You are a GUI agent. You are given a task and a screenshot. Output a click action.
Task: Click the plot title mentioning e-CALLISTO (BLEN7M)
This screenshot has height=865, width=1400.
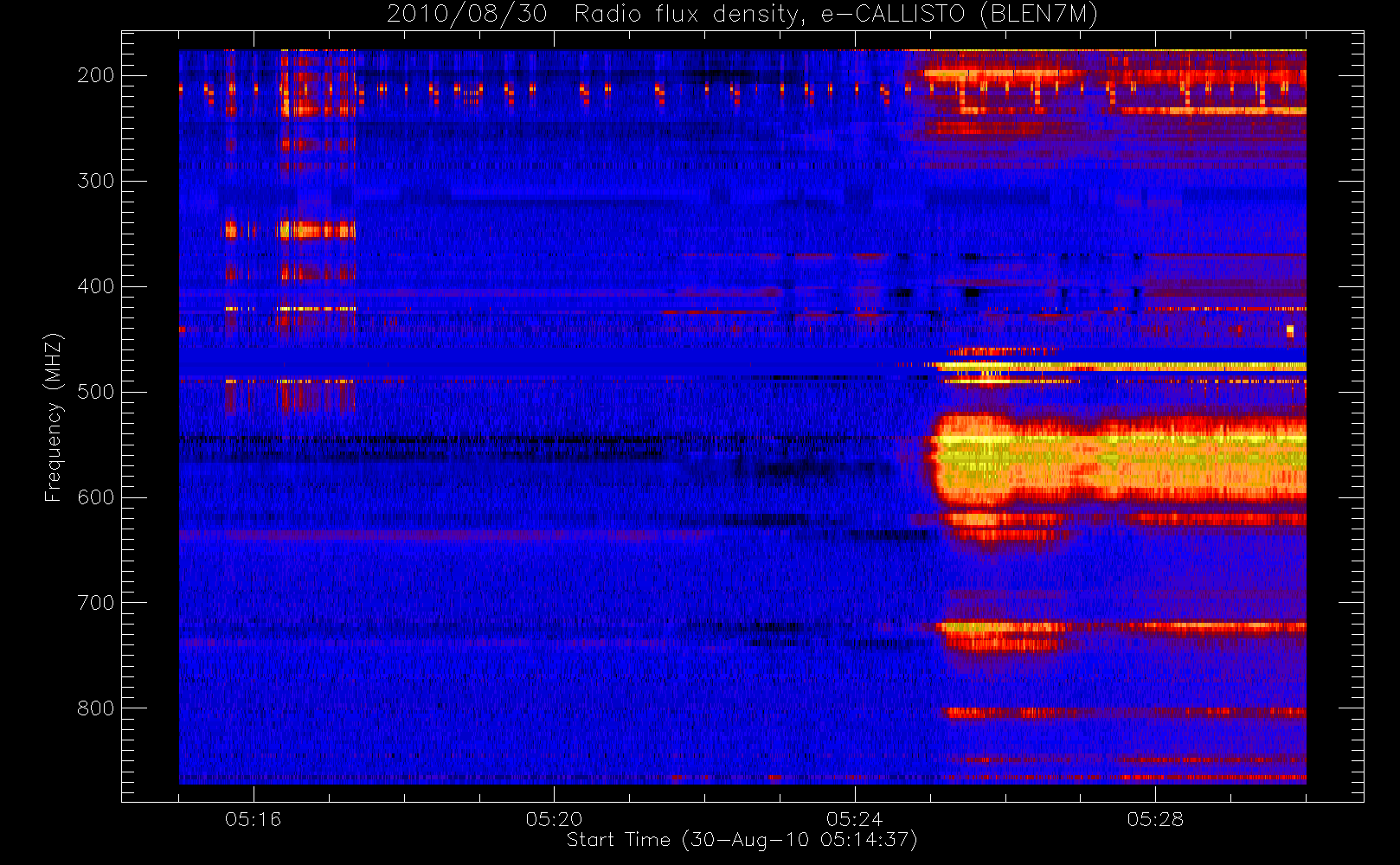click(742, 15)
